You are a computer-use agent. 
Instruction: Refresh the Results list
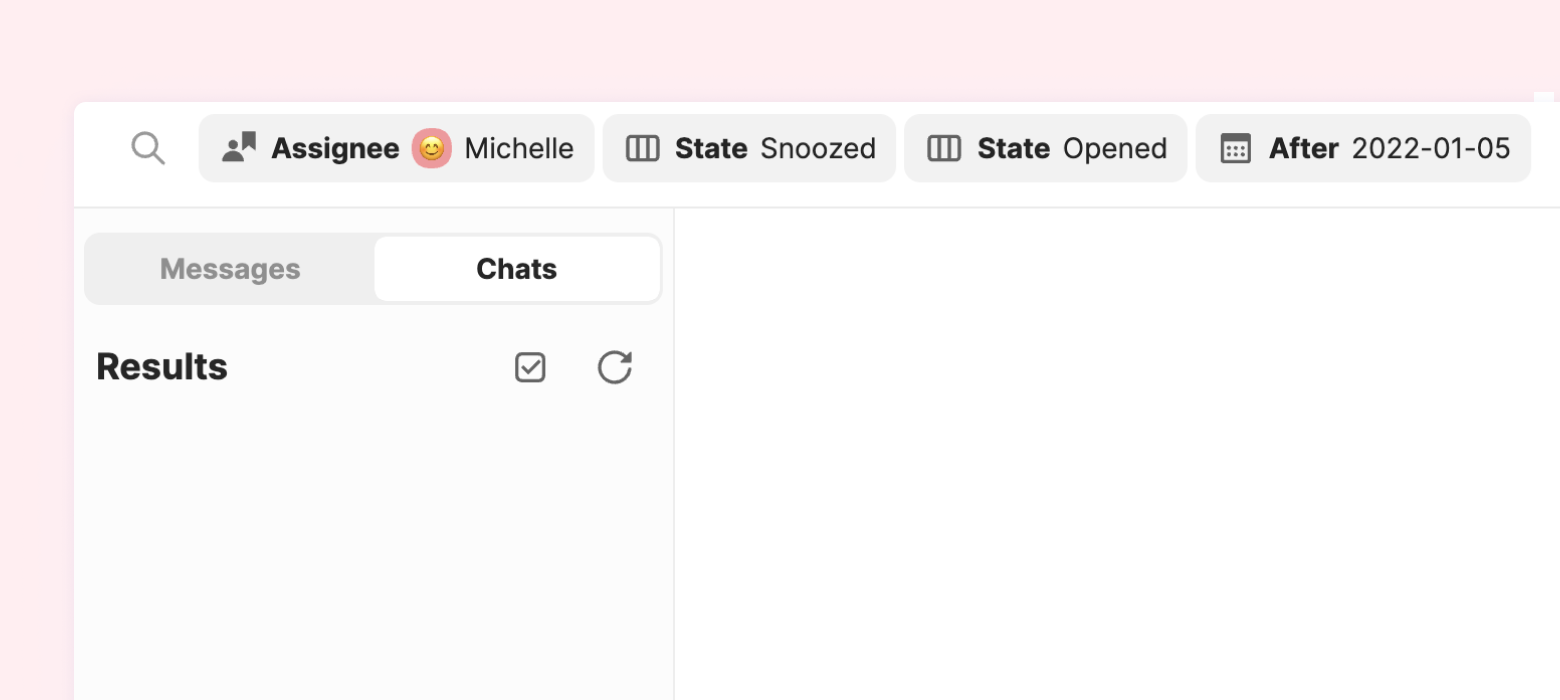pyautogui.click(x=615, y=367)
